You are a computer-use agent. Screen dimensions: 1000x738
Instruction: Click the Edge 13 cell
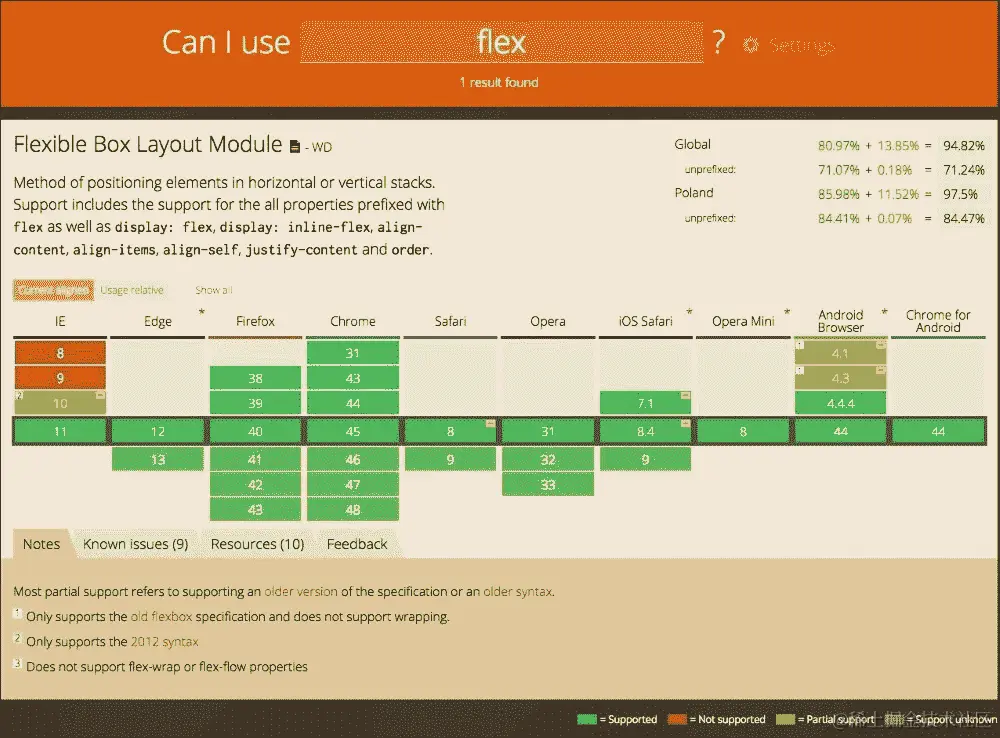click(x=158, y=459)
